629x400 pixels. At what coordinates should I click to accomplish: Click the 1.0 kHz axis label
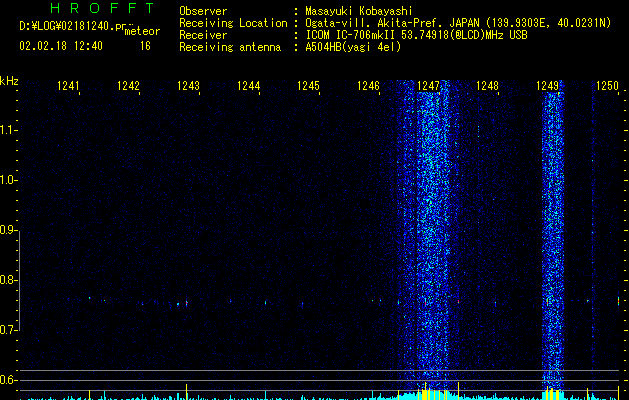click(8, 180)
